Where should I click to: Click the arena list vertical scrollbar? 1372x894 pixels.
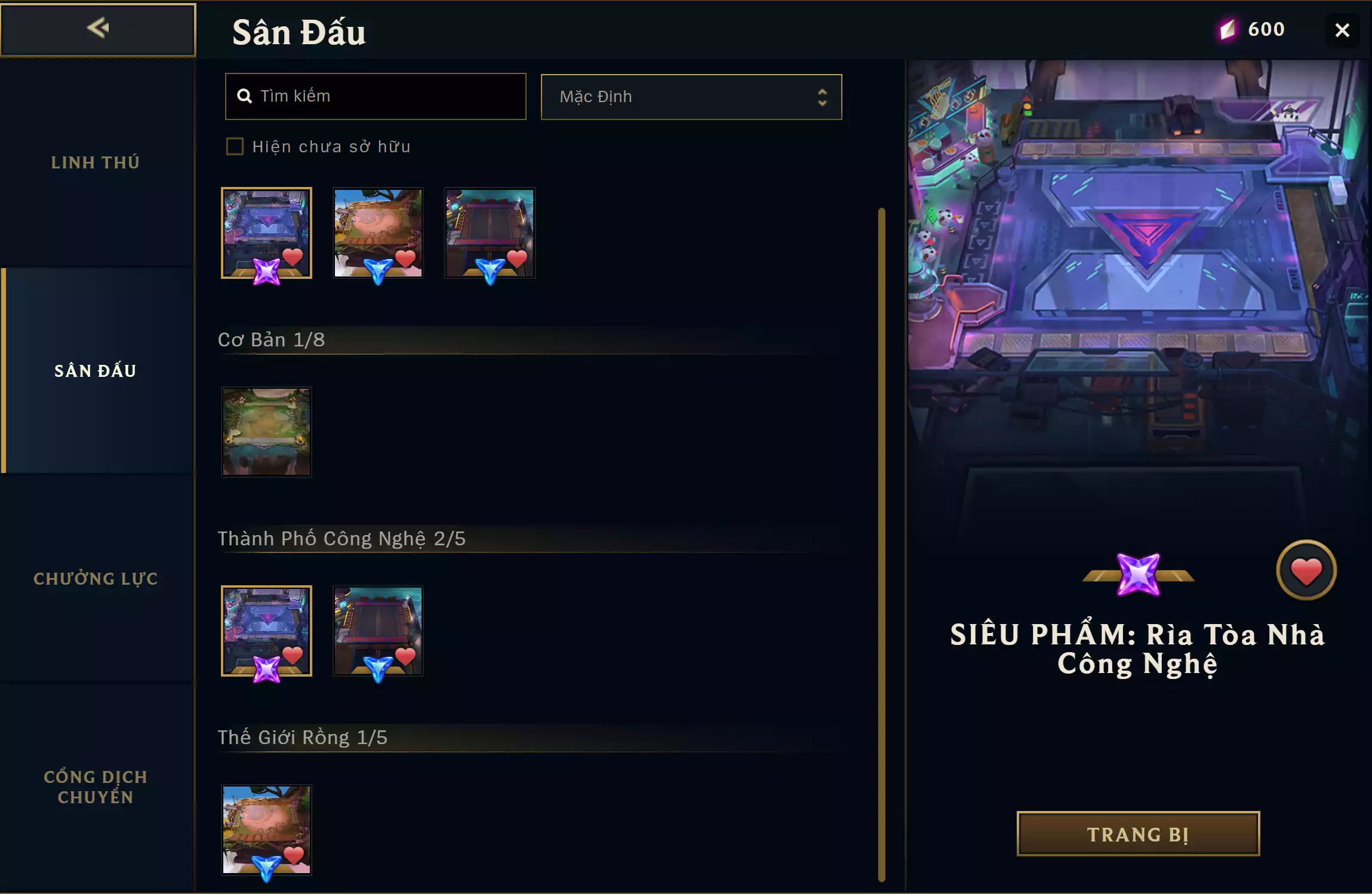click(x=881, y=544)
